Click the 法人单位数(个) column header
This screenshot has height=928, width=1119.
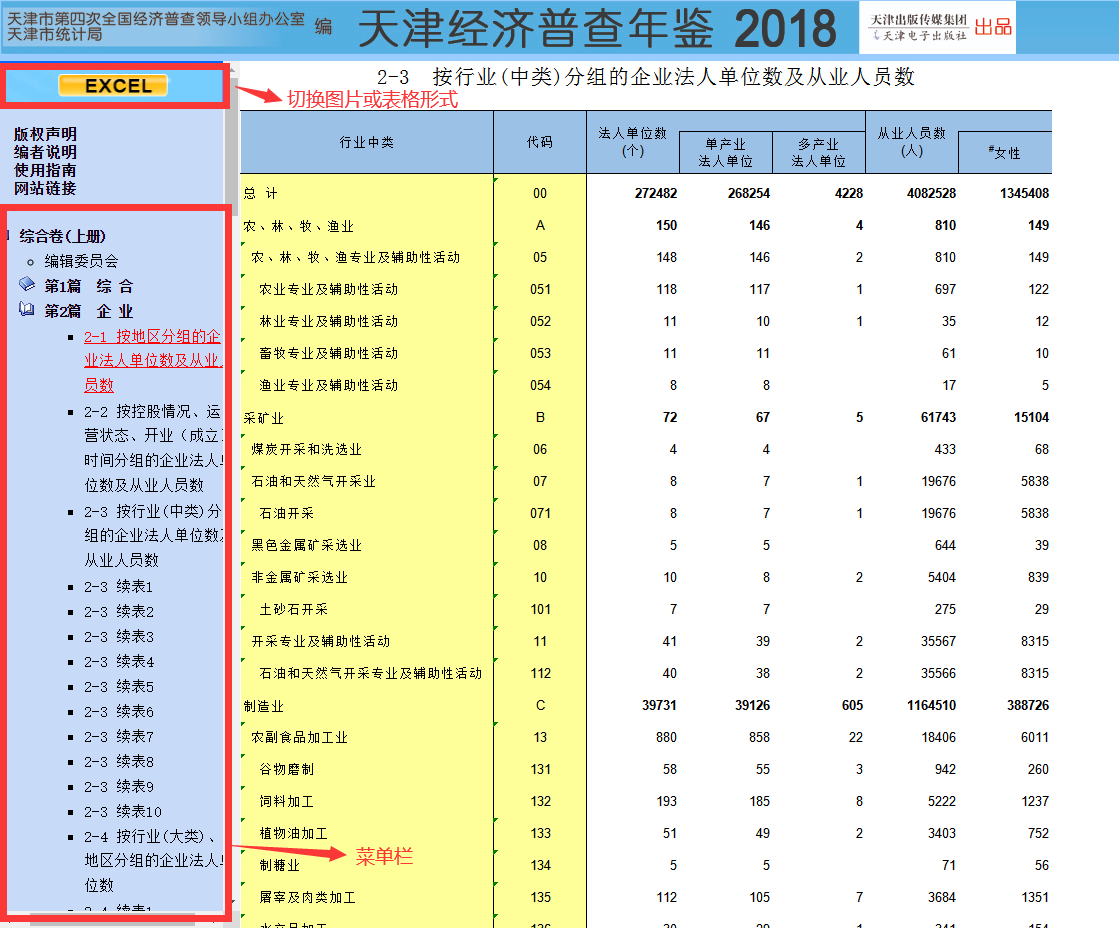coord(632,142)
